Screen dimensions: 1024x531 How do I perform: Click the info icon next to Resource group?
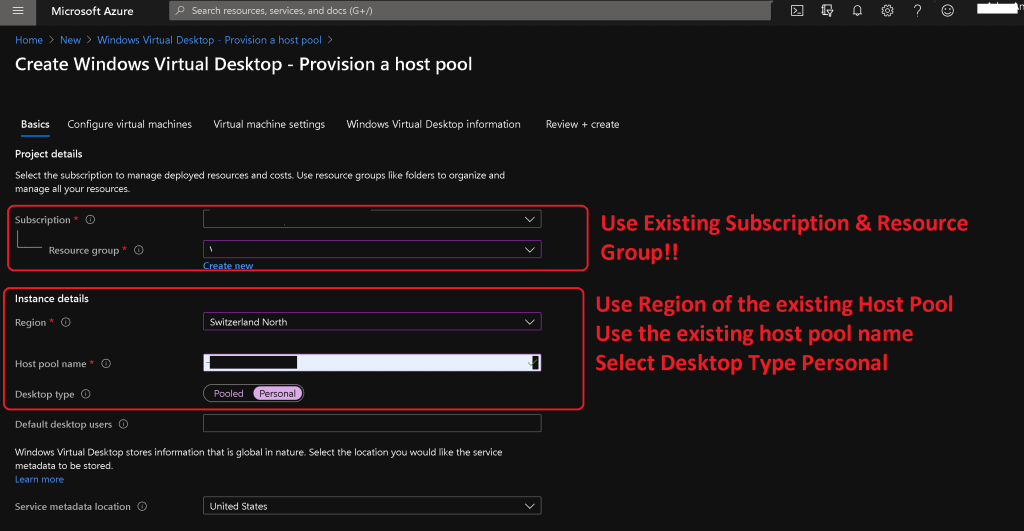pos(138,250)
